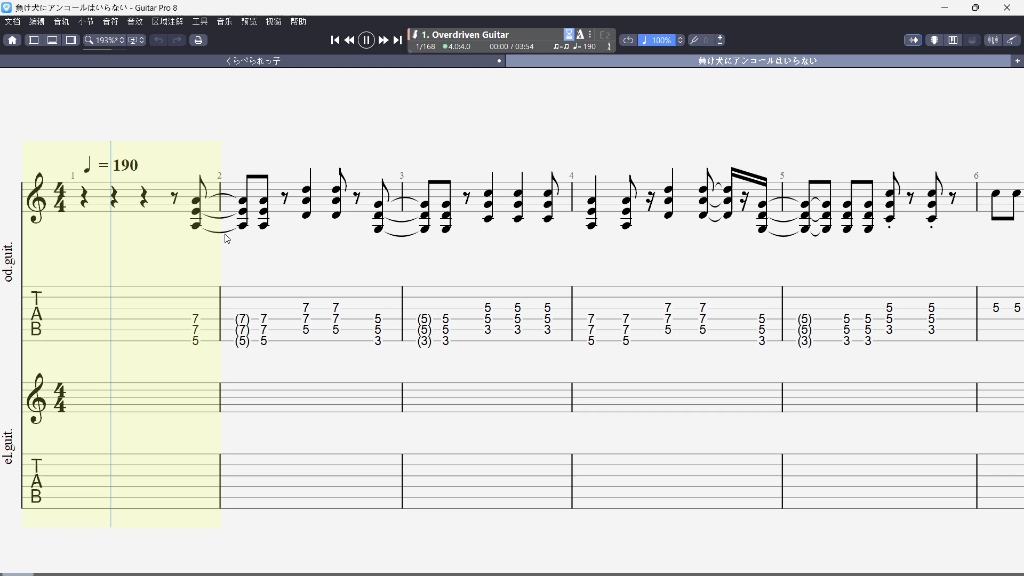1024x576 pixels.
Task: Jump to the last bar
Action: 398,40
